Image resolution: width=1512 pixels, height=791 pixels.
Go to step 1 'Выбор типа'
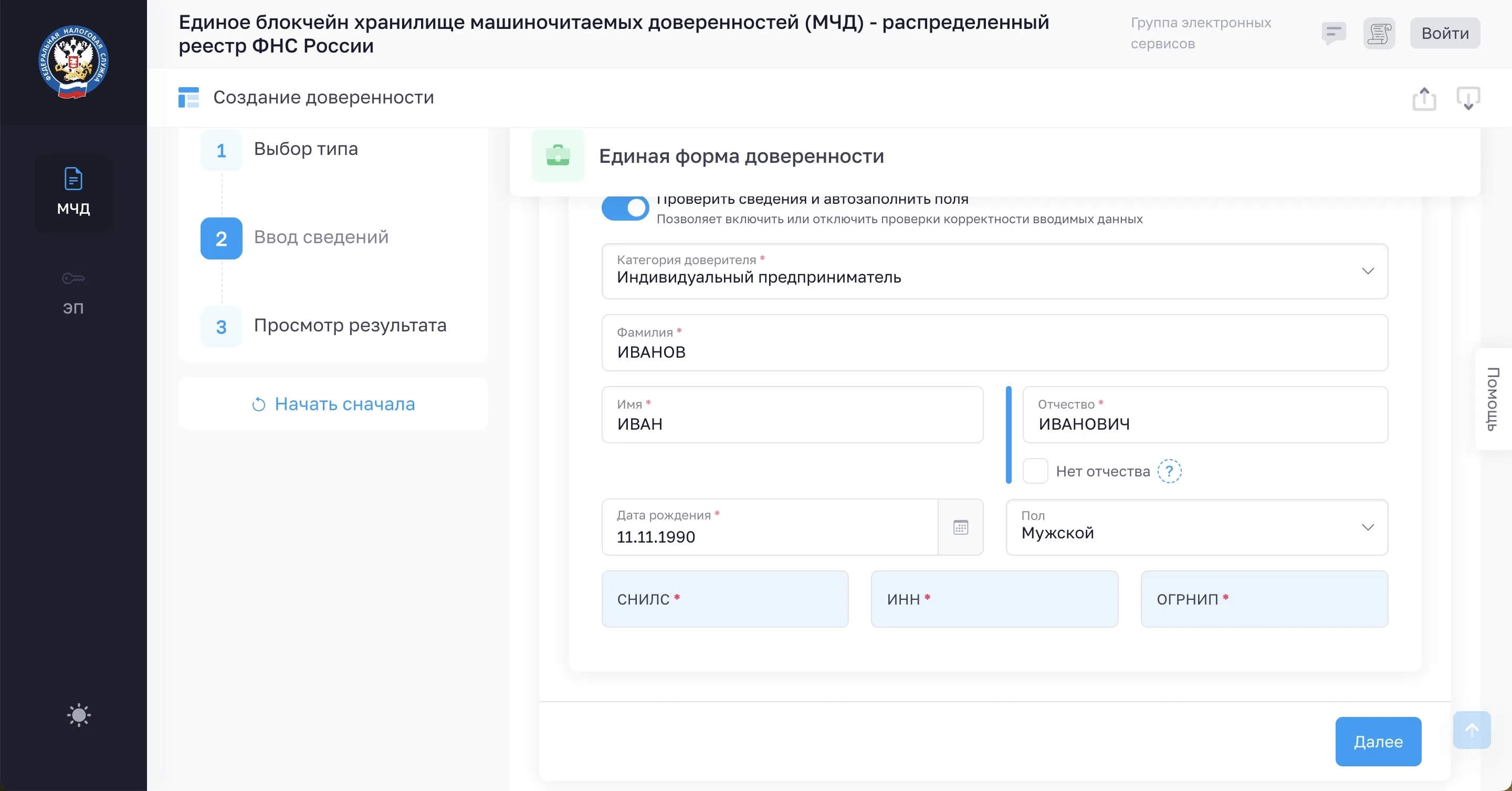pyautogui.click(x=305, y=149)
